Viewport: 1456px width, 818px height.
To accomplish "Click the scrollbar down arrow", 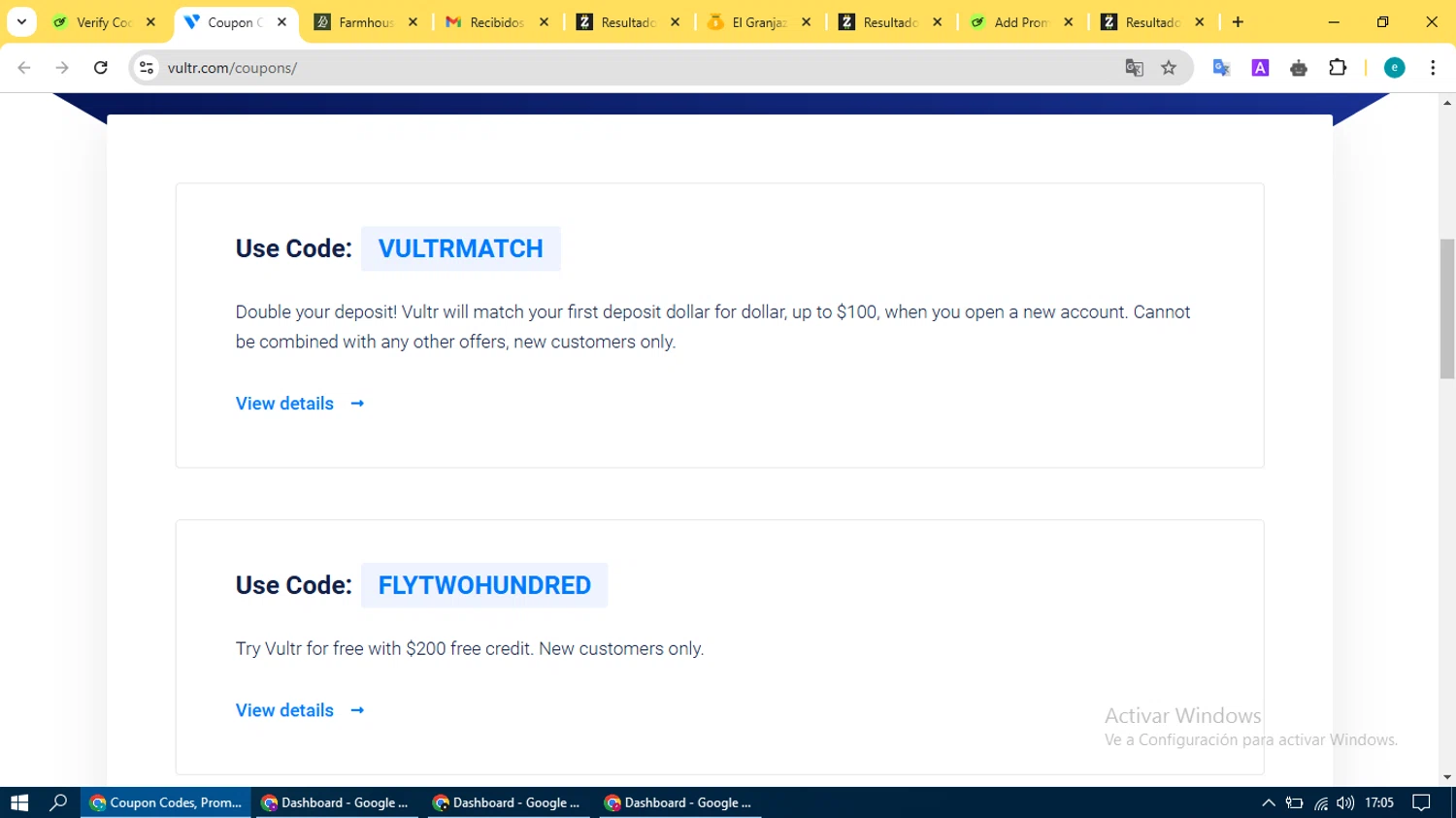I will point(1447,777).
